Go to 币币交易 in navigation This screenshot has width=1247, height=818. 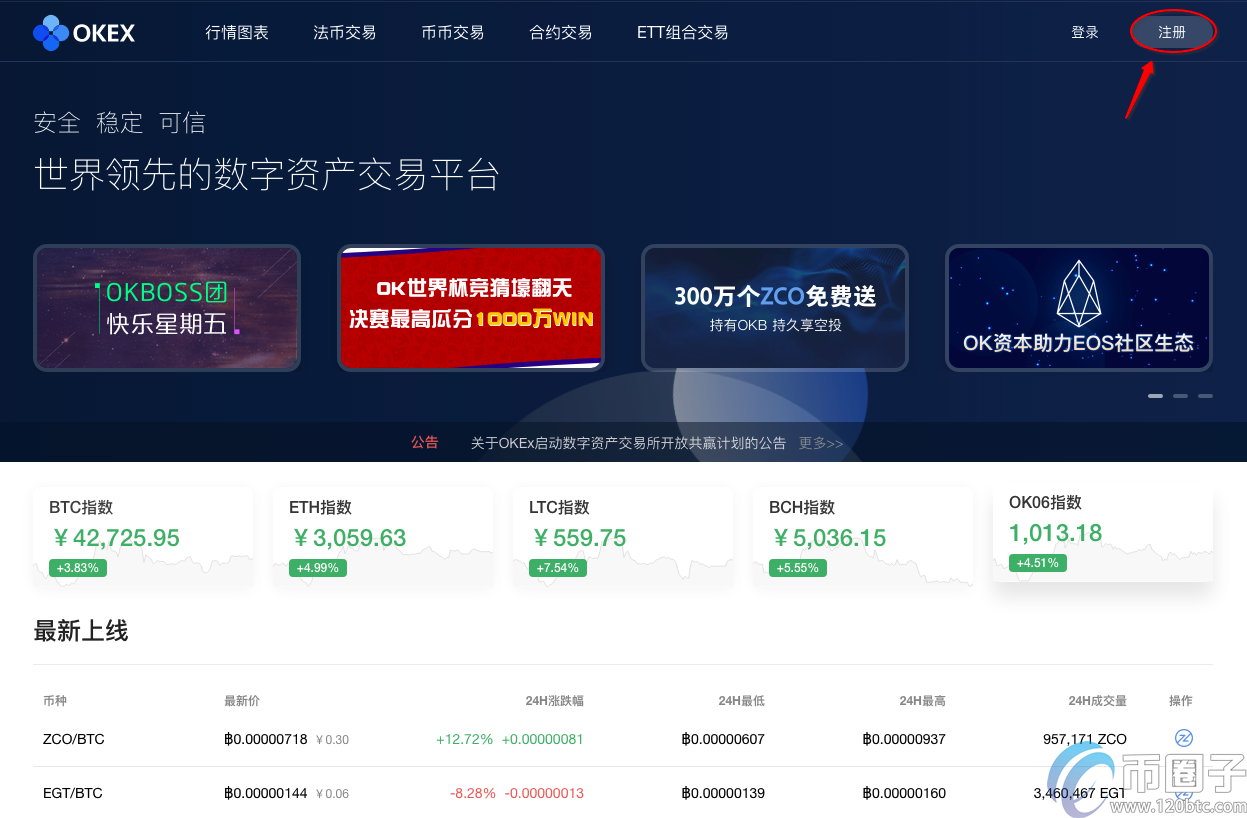452,33
